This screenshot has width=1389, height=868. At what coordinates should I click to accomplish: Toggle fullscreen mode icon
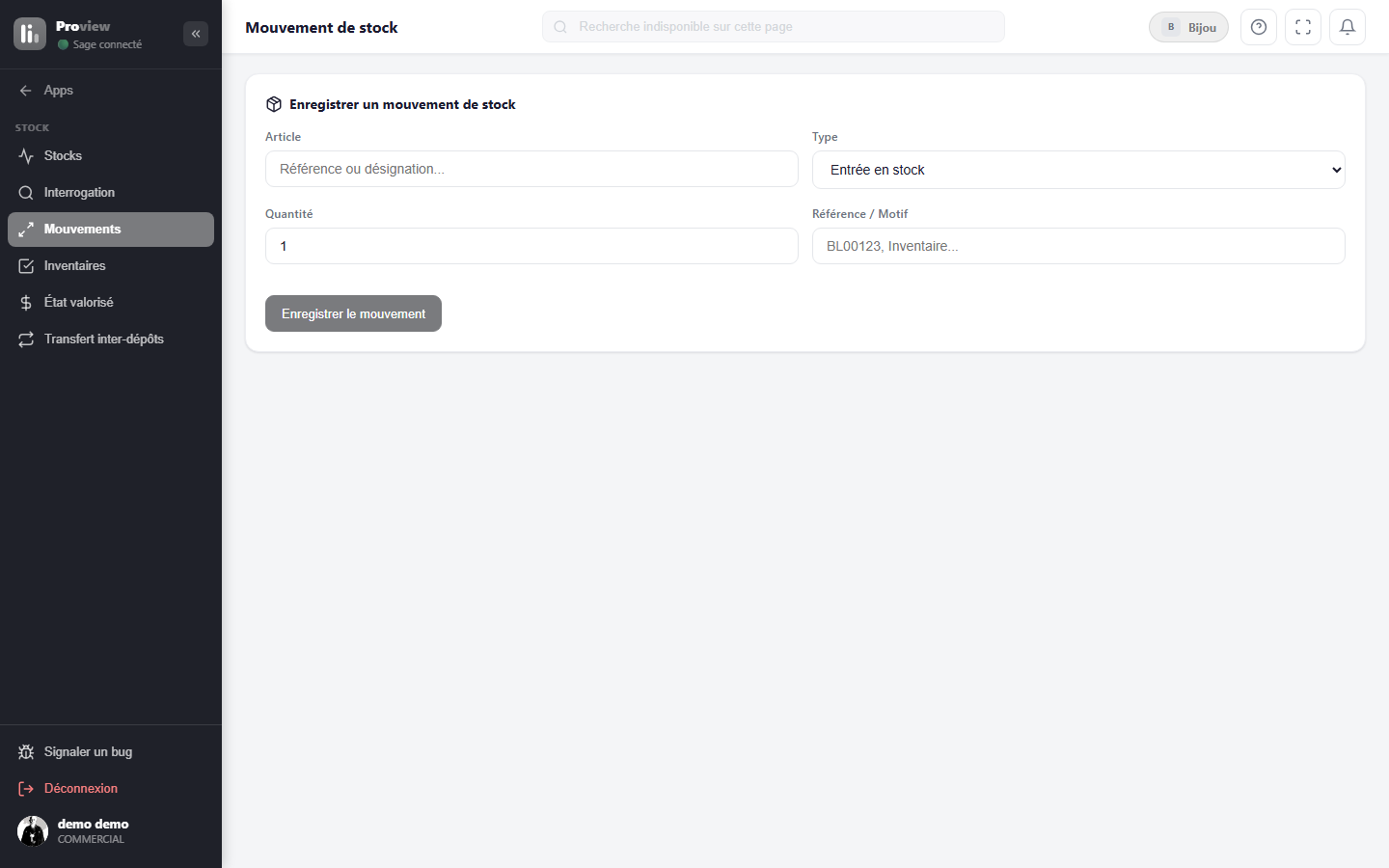pyautogui.click(x=1303, y=27)
